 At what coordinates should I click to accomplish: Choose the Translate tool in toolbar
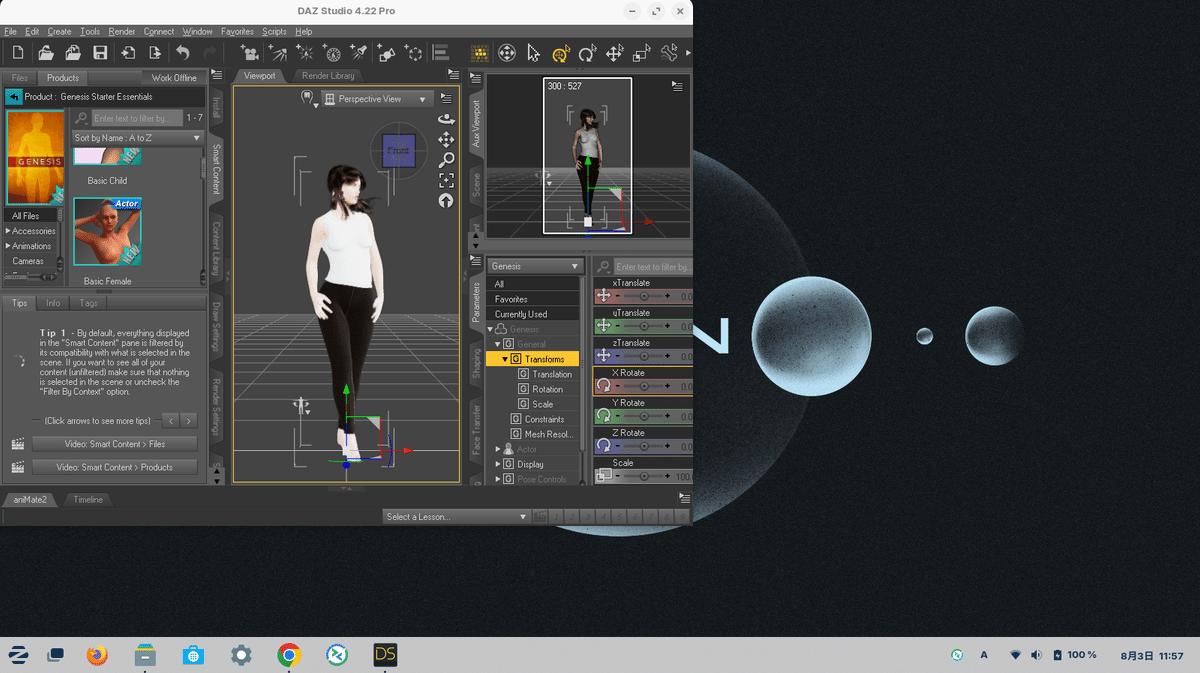point(614,53)
